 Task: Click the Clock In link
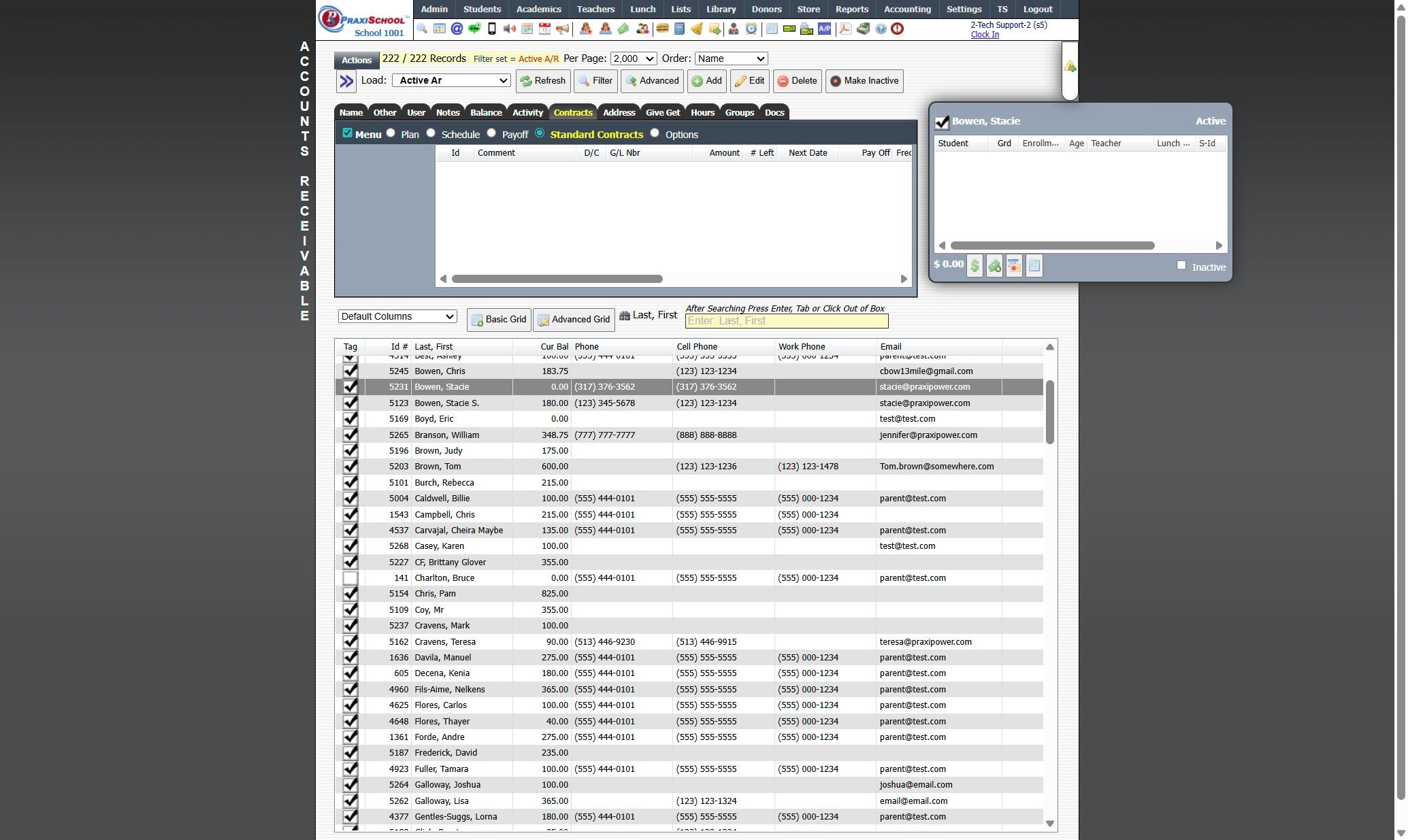tap(984, 35)
